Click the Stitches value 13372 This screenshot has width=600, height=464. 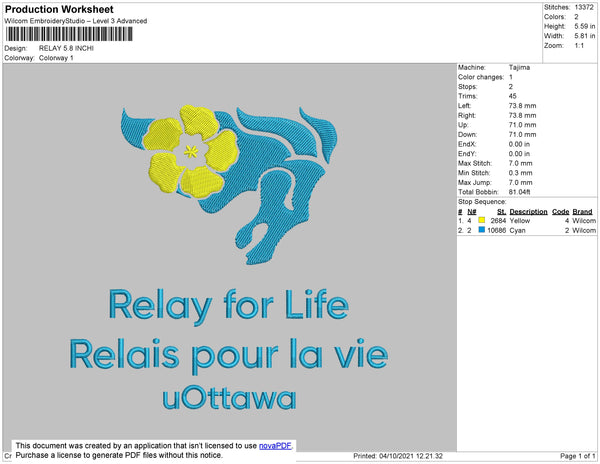pyautogui.click(x=584, y=7)
